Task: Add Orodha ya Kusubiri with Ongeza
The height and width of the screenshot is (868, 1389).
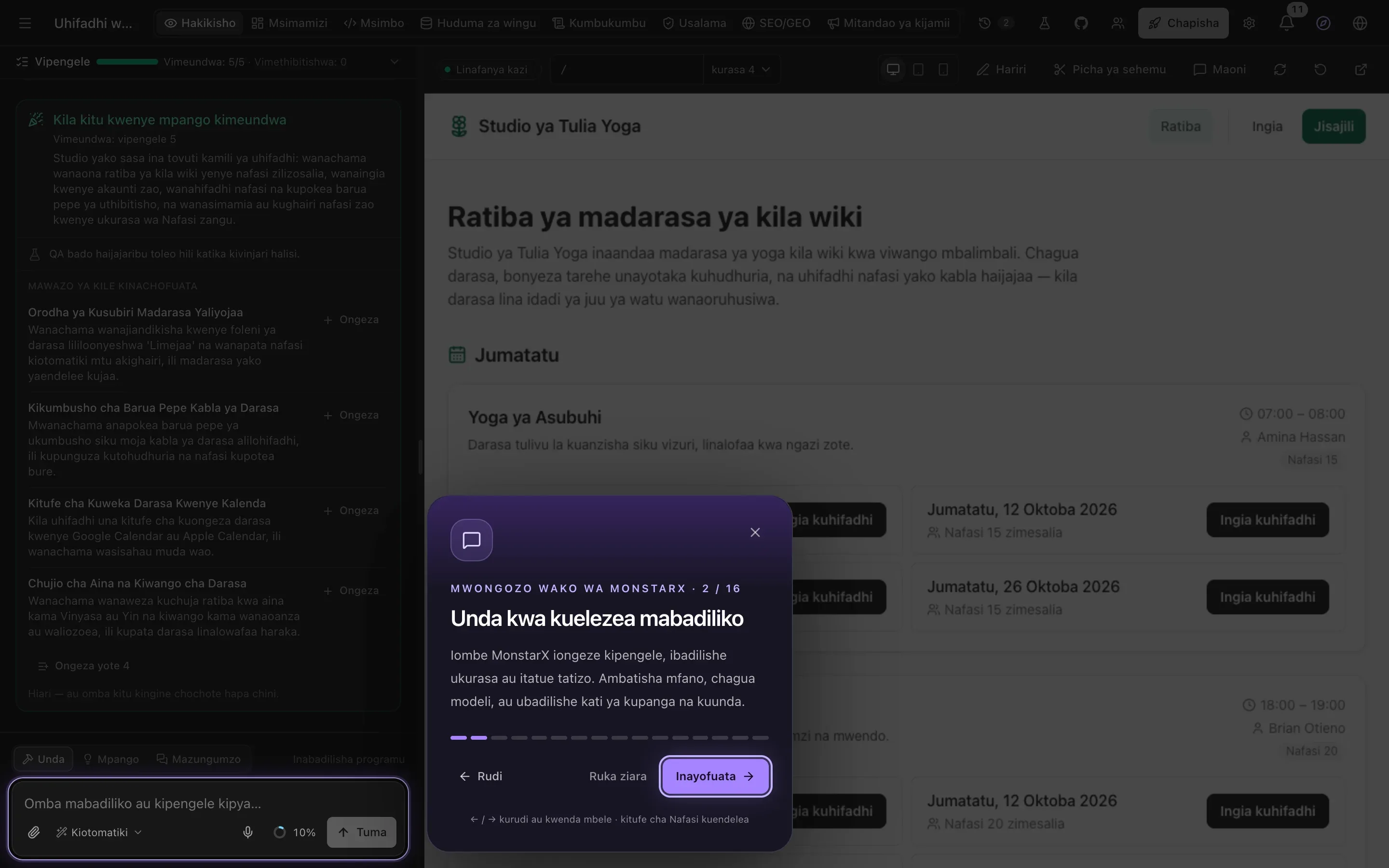Action: pos(351,320)
